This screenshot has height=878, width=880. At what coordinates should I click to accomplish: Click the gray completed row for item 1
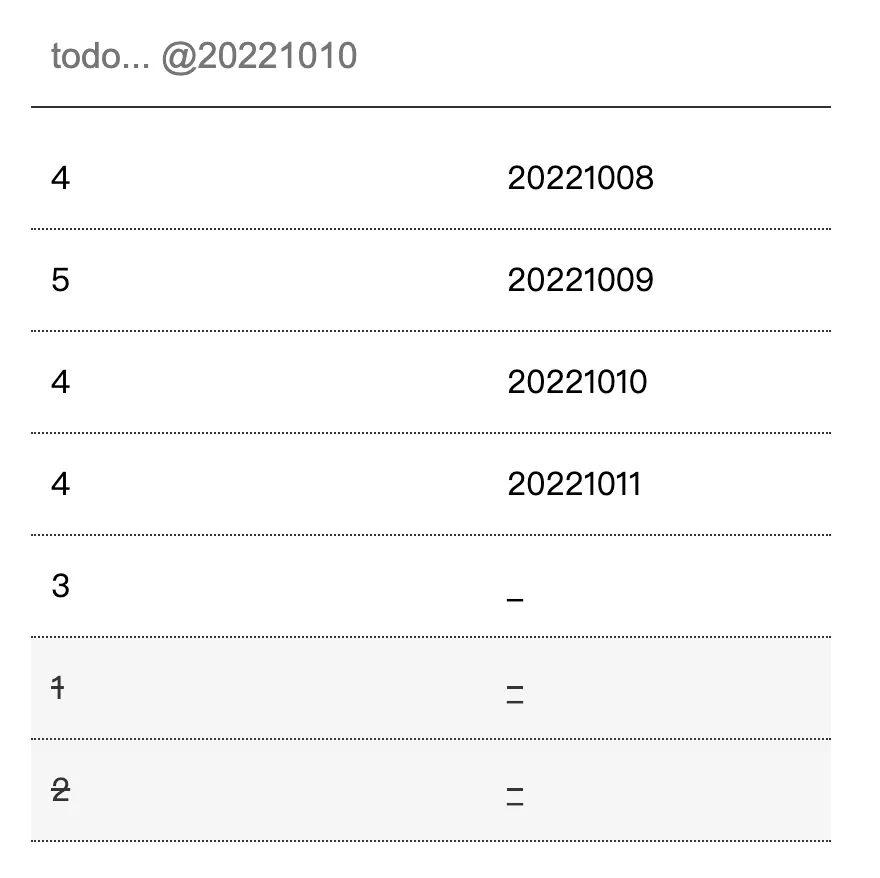point(300,688)
